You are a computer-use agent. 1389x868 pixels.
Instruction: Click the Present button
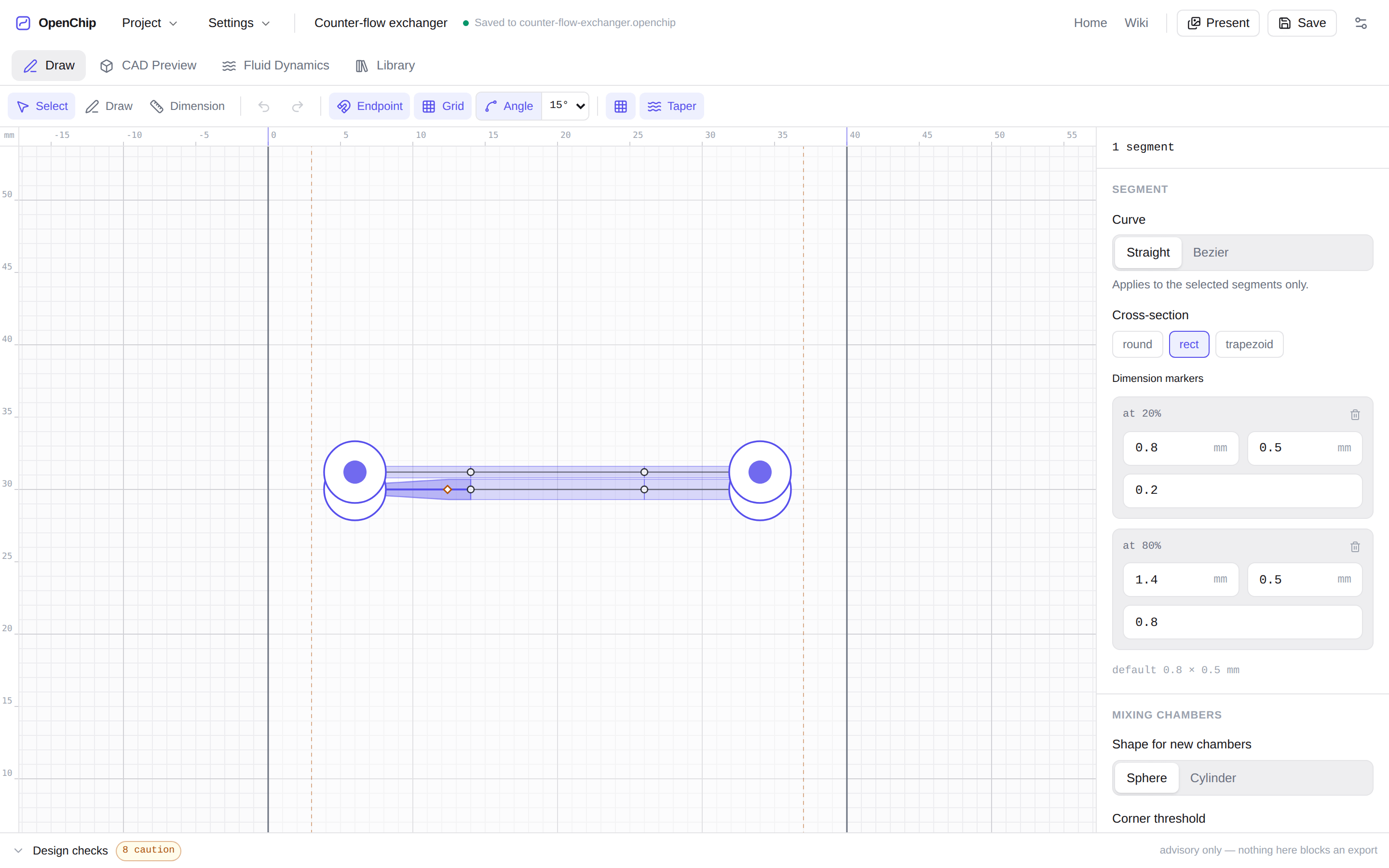(x=1218, y=23)
